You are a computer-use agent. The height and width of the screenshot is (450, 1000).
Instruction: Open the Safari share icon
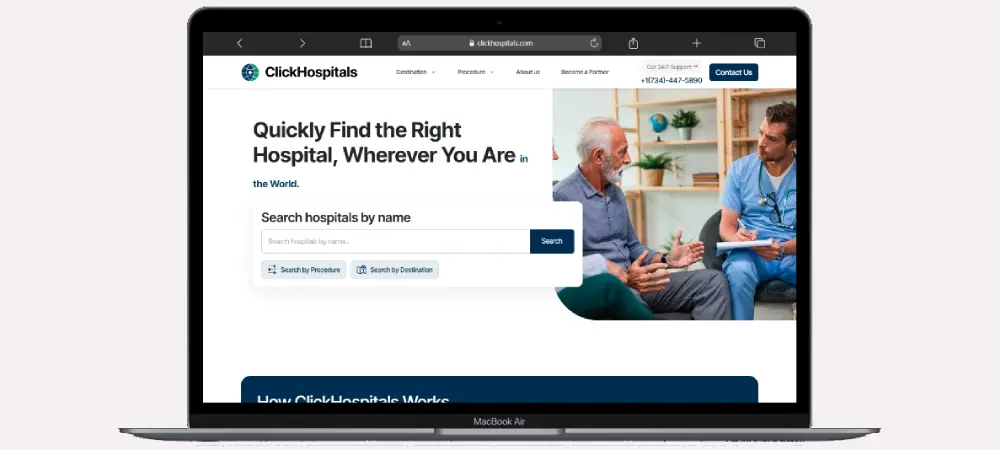point(633,43)
